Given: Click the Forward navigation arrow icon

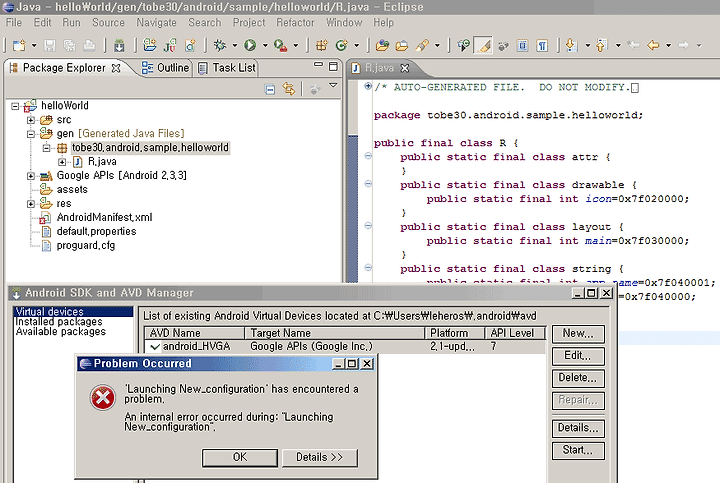Looking at the screenshot, I should point(684,45).
